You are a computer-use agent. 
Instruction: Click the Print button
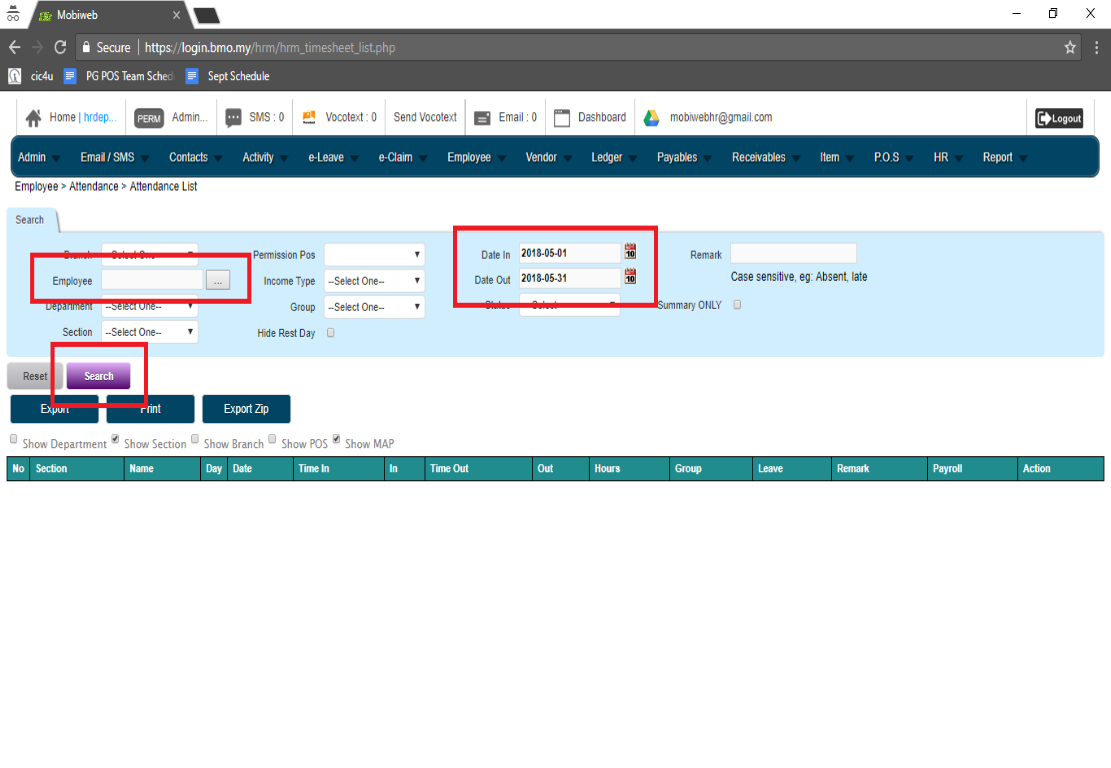pyautogui.click(x=150, y=409)
